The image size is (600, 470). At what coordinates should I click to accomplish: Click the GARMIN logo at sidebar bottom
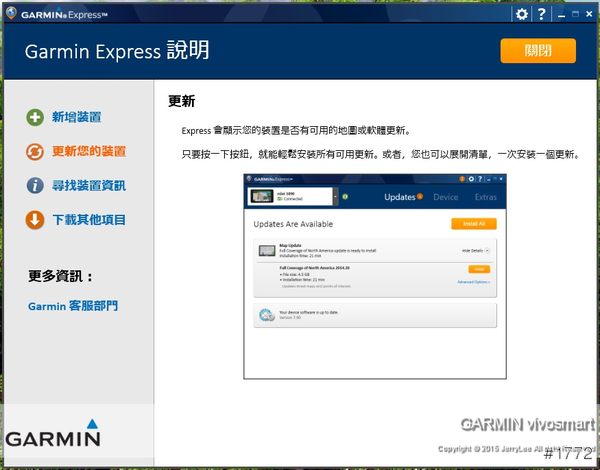pos(53,433)
